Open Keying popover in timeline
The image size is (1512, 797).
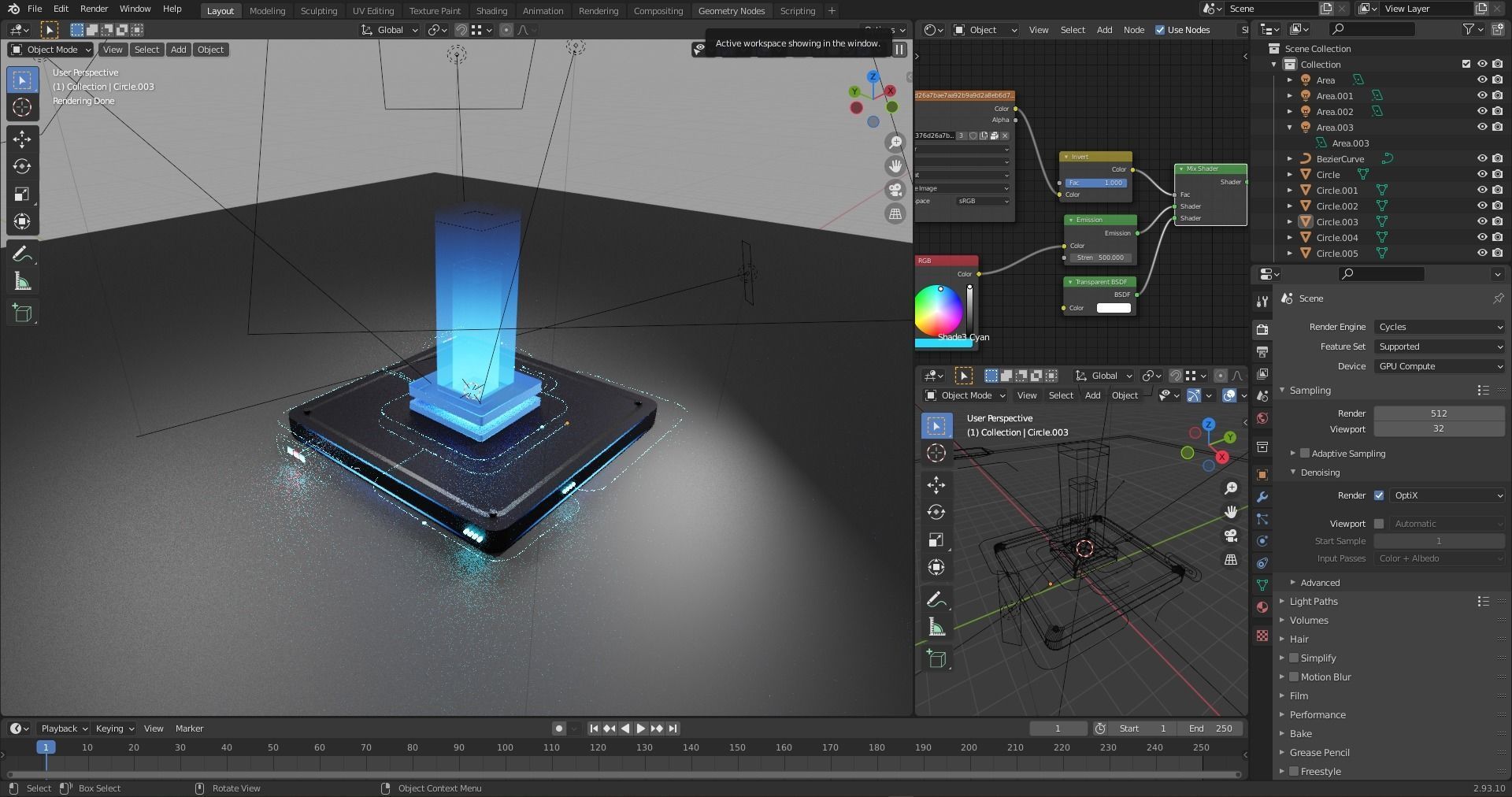114,728
